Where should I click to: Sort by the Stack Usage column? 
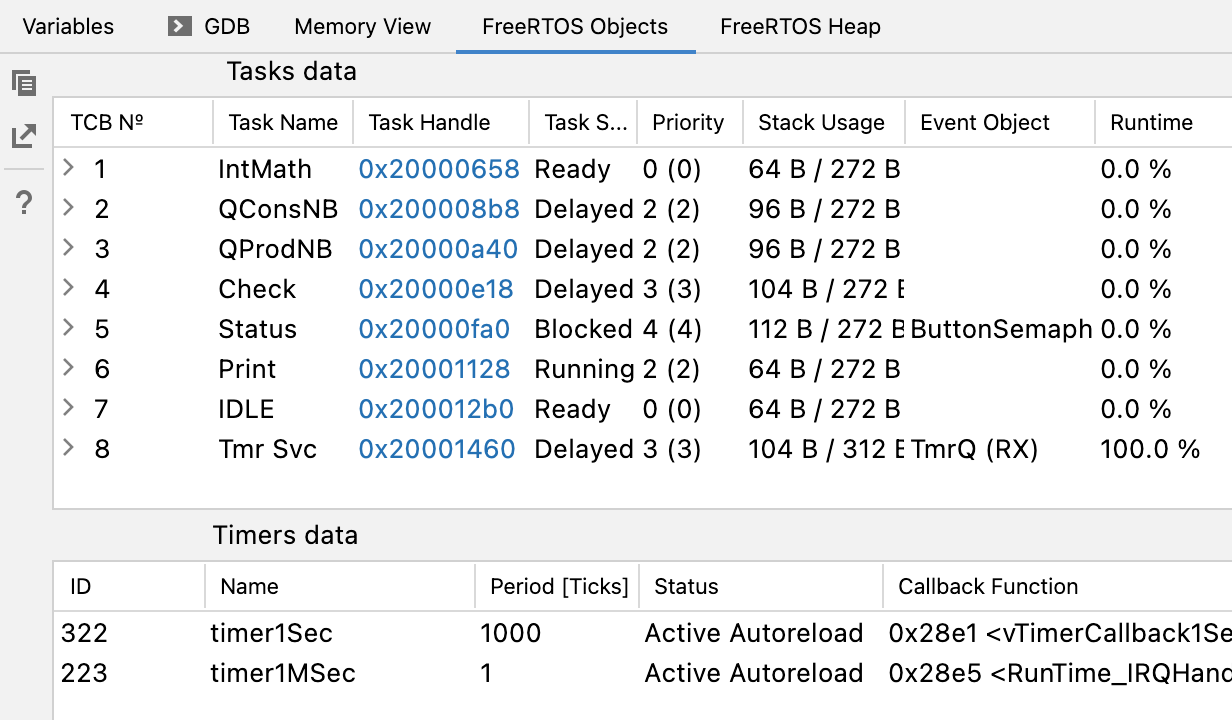pyautogui.click(x=821, y=123)
